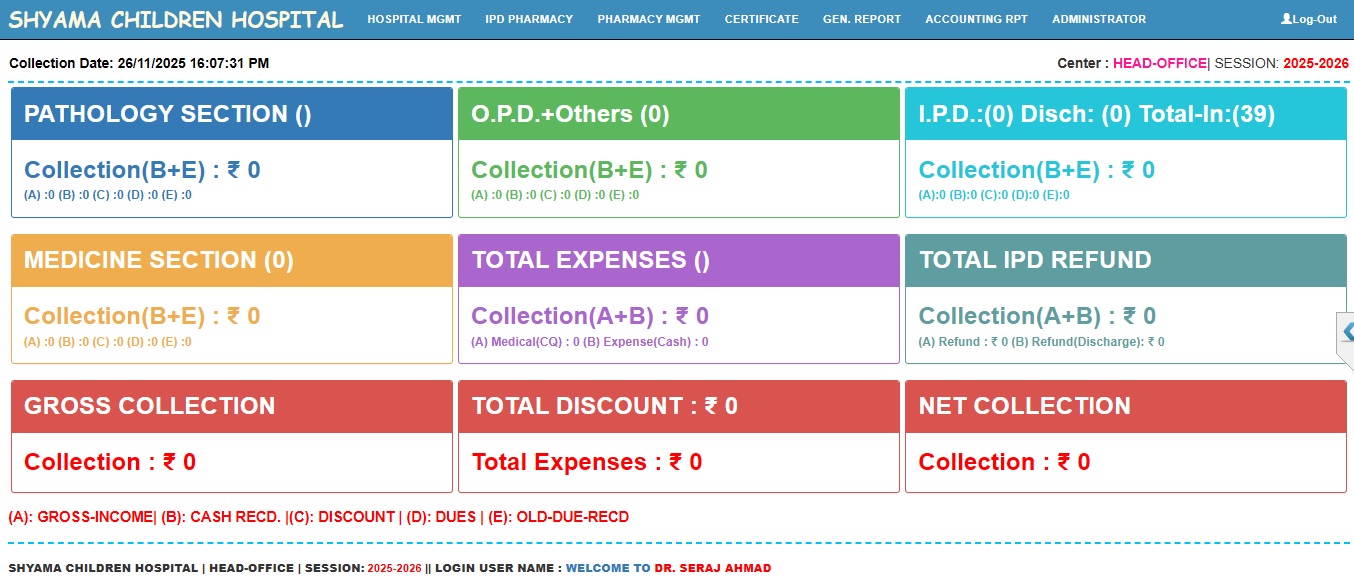Click the user icon beside Log-Out
Image resolution: width=1354 pixels, height=585 pixels.
tap(1286, 19)
